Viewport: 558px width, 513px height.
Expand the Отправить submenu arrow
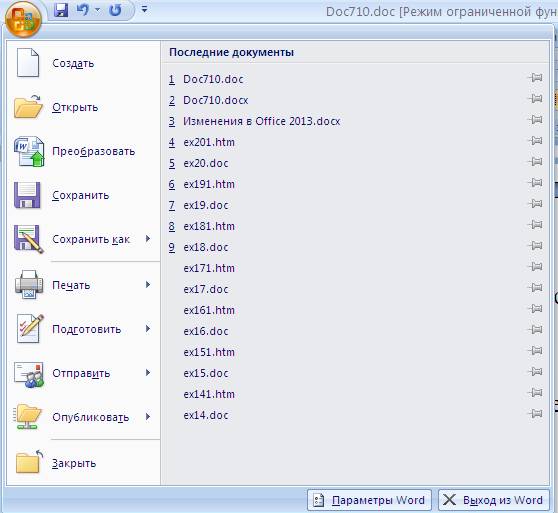[x=148, y=372]
